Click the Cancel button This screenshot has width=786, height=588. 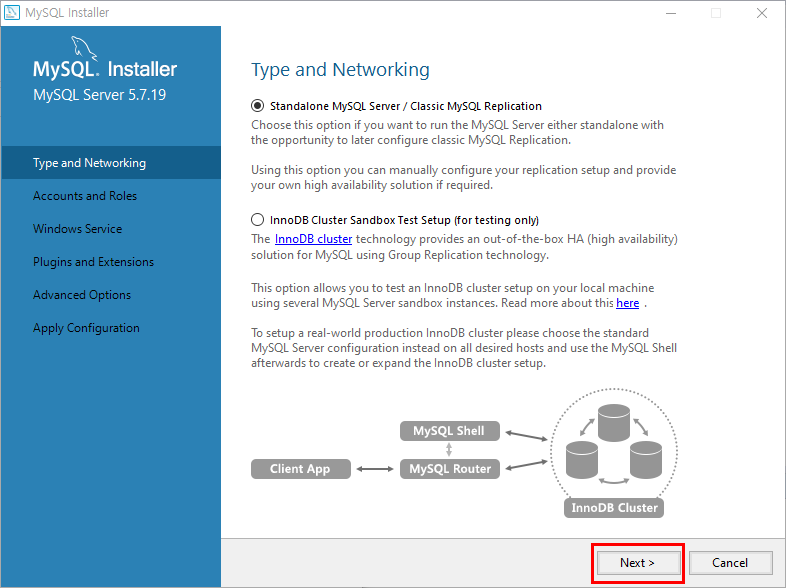pos(730,563)
